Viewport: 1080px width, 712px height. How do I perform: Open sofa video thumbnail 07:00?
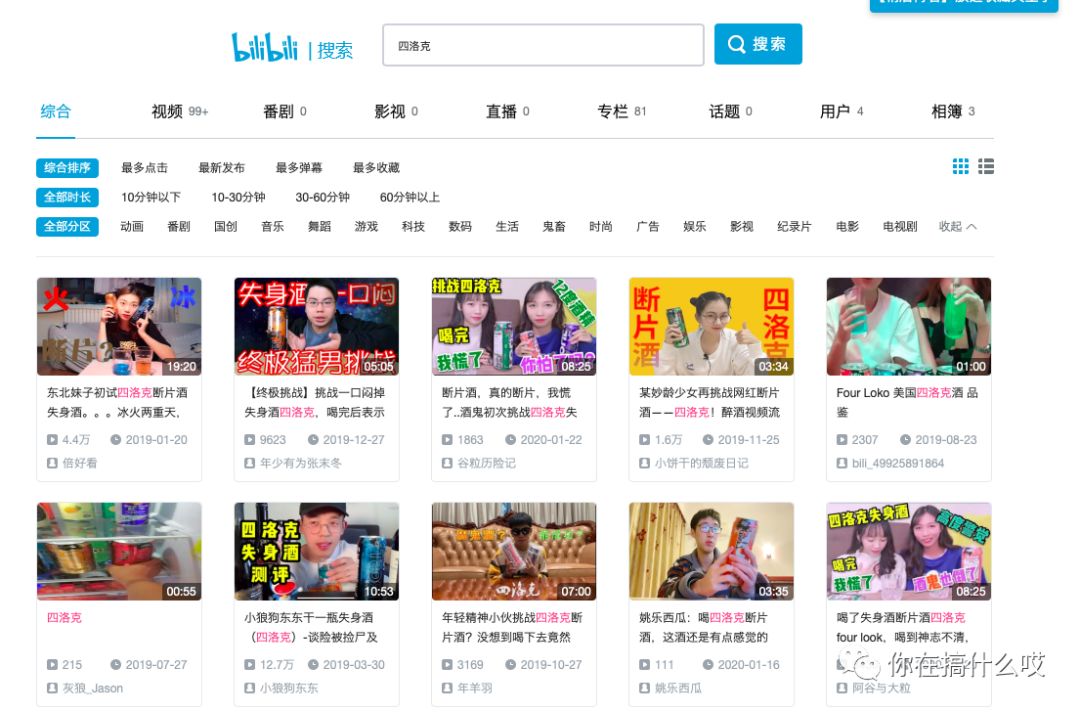pos(514,552)
